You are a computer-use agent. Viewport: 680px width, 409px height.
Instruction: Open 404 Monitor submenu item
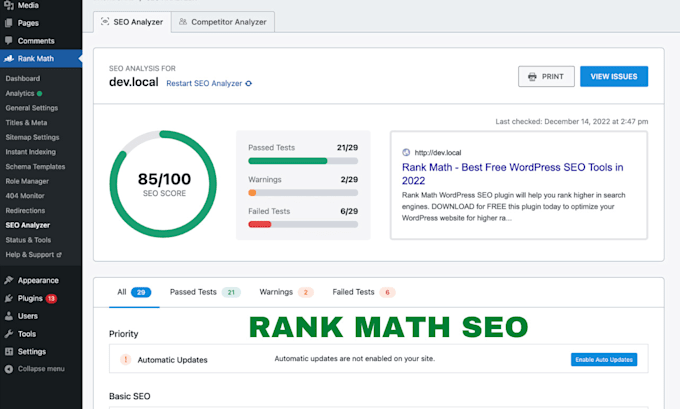pyautogui.click(x=25, y=196)
